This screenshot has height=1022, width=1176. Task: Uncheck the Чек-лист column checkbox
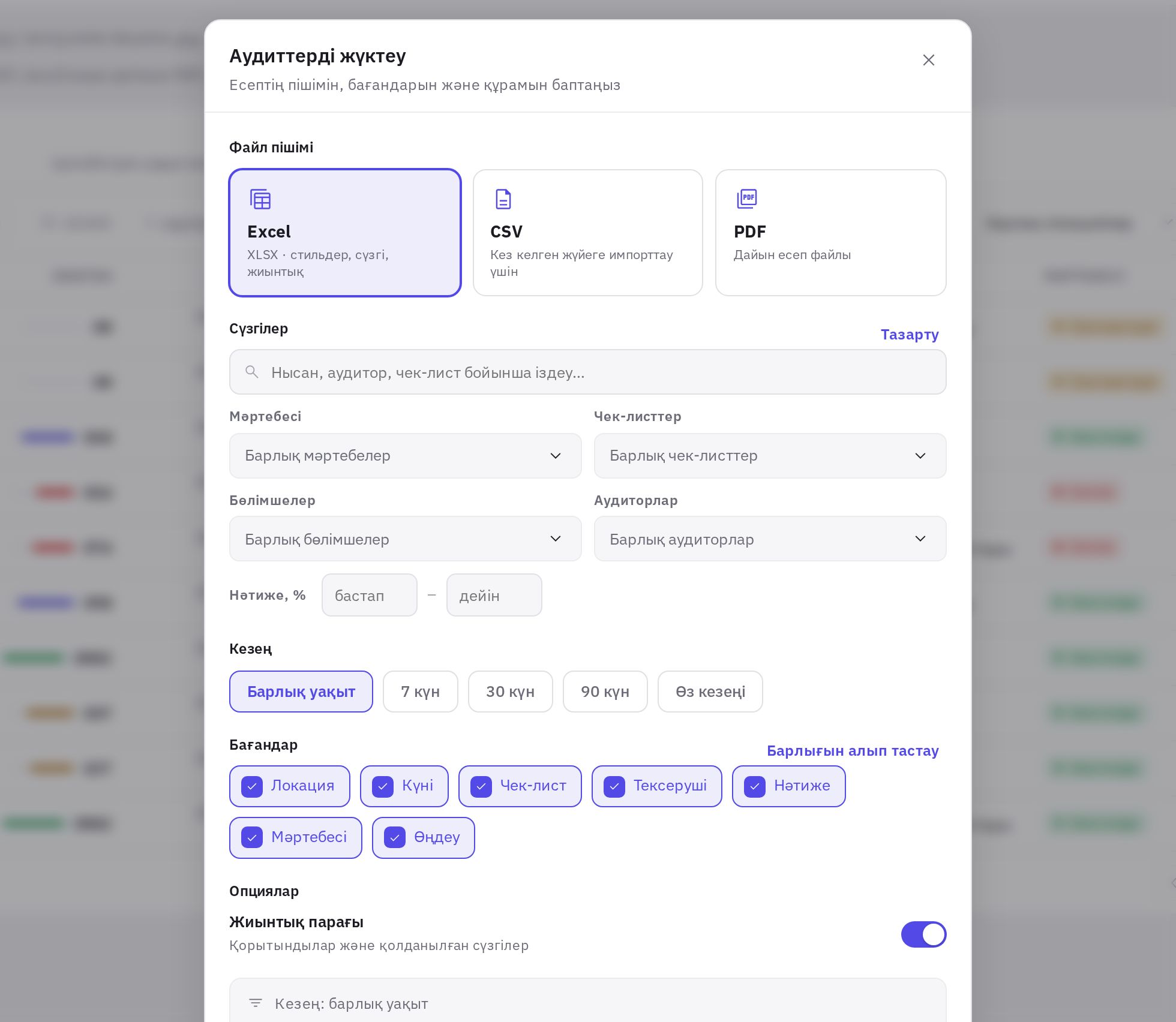pos(481,786)
